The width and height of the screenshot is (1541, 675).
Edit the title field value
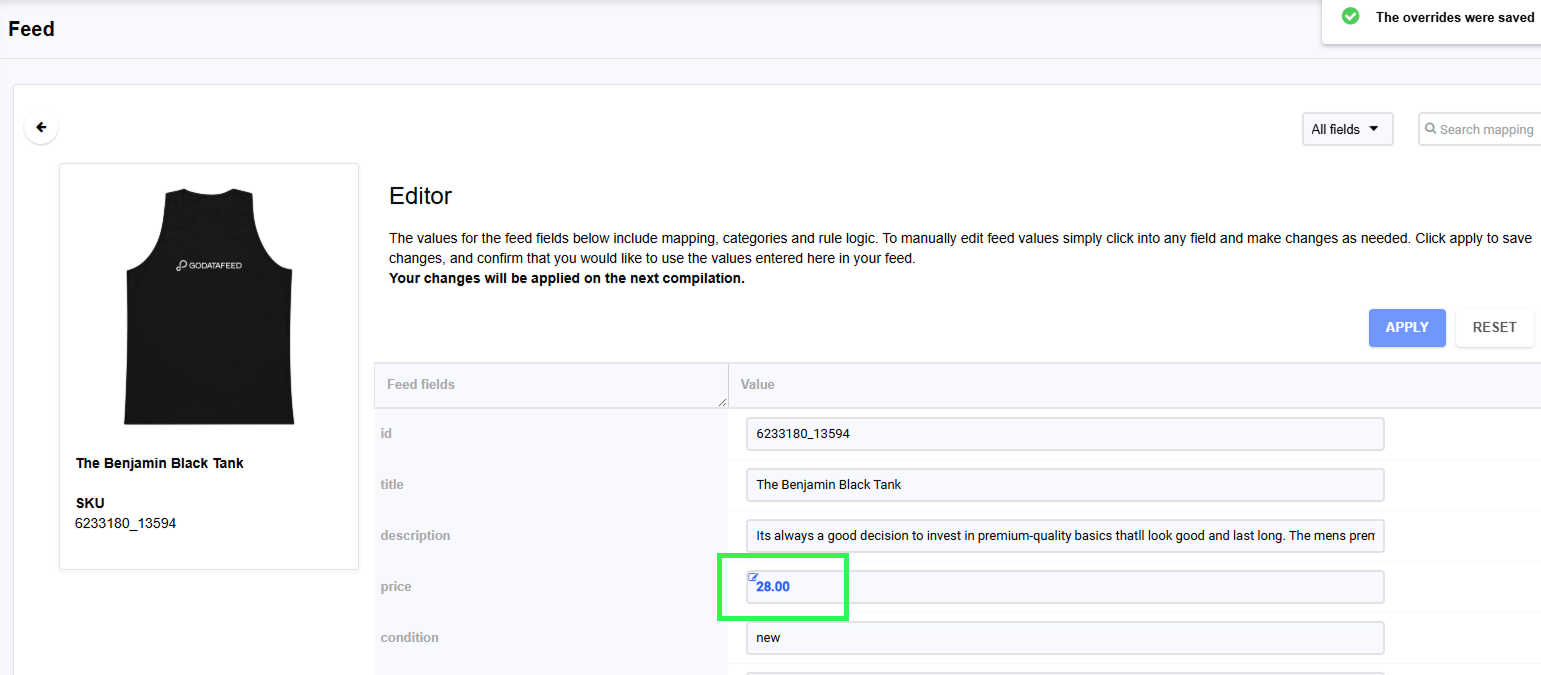pyautogui.click(x=1064, y=485)
